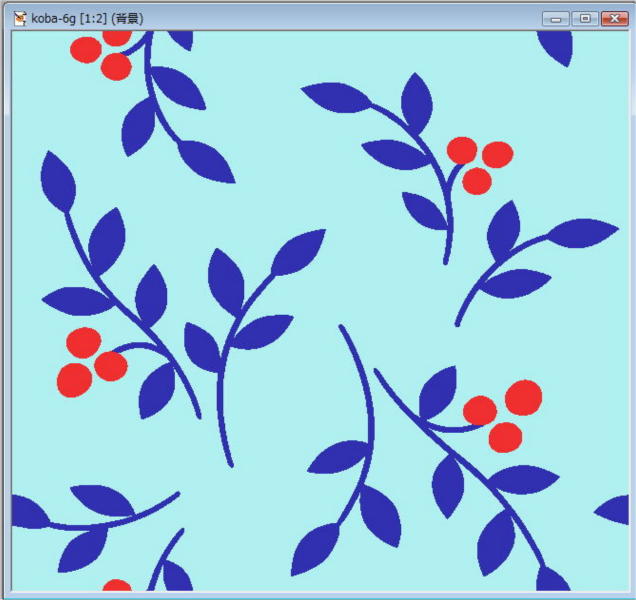Close the koba-6g image window
Image resolution: width=636 pixels, height=600 pixels.
click(x=612, y=18)
